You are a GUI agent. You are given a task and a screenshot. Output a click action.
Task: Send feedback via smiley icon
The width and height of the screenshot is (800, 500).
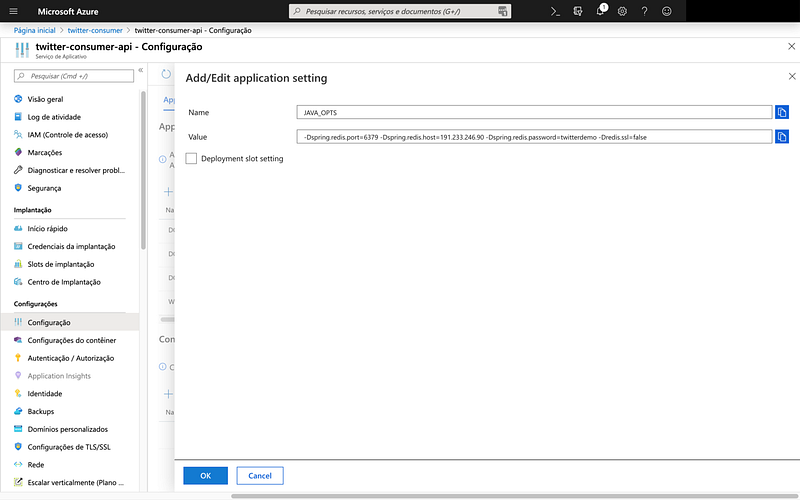tap(666, 11)
